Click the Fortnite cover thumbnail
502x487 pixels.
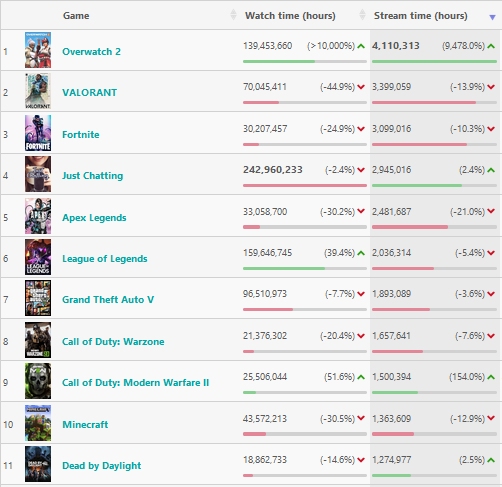tap(38, 133)
